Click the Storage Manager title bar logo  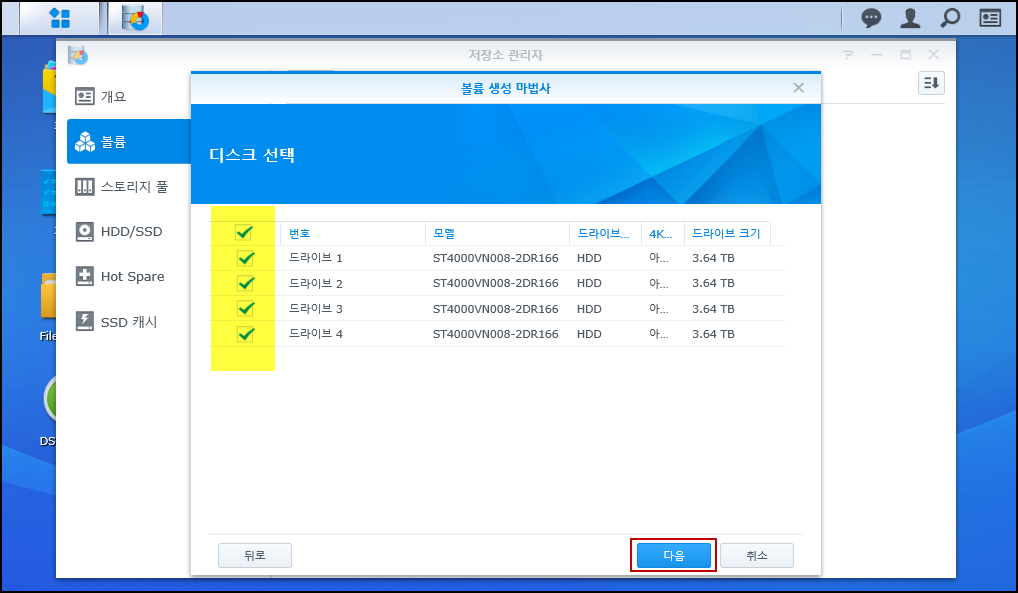pos(77,56)
